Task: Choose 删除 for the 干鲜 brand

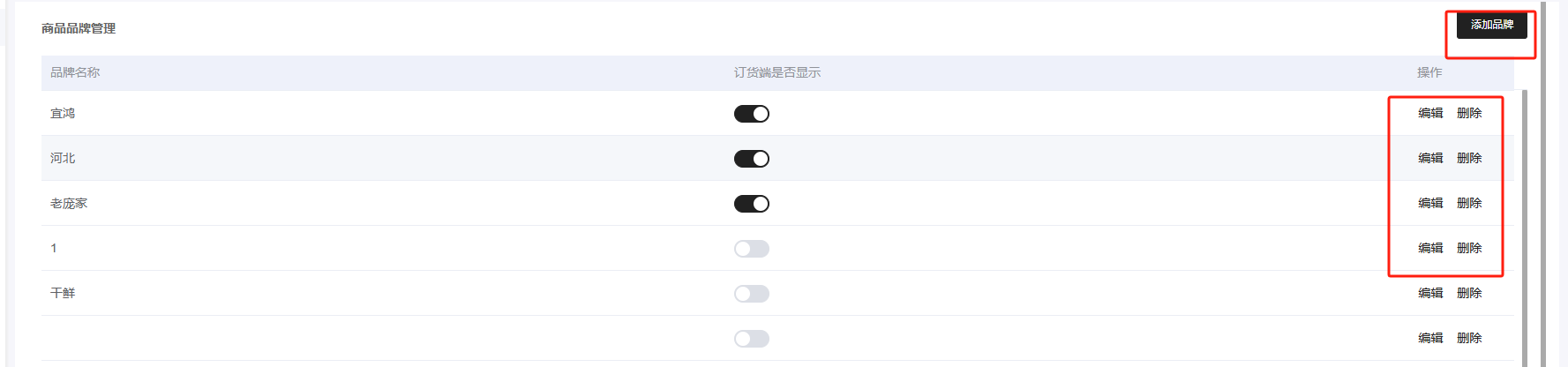Action: click(1469, 293)
